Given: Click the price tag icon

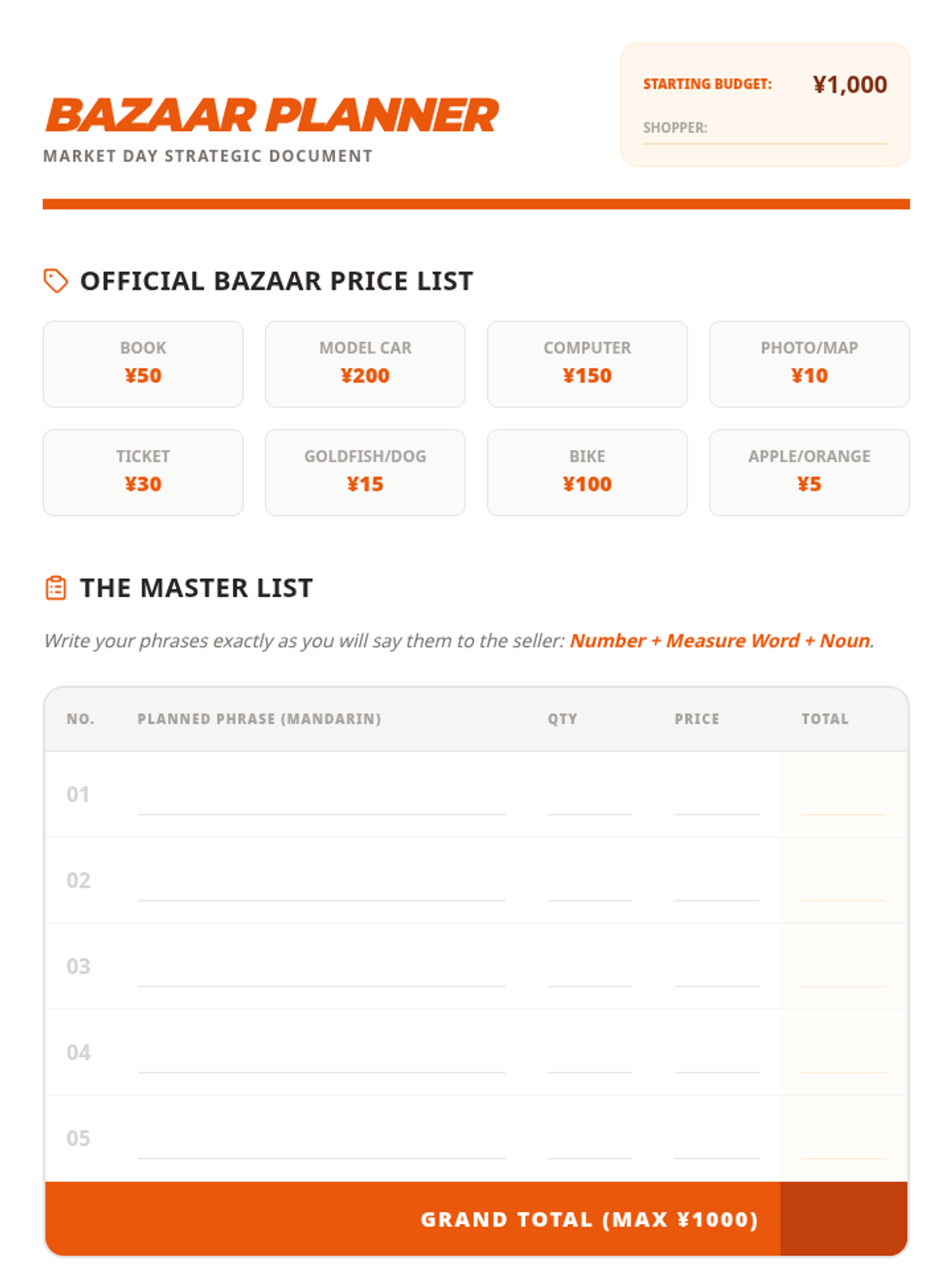Looking at the screenshot, I should pos(56,281).
